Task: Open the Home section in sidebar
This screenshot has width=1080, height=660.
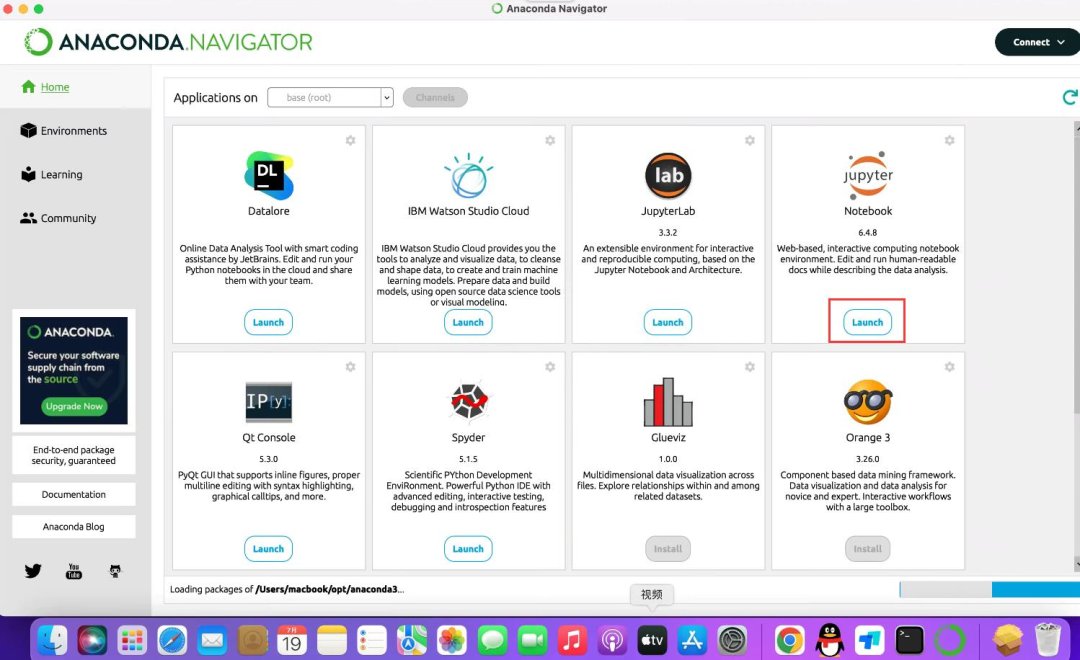Action: (x=54, y=87)
